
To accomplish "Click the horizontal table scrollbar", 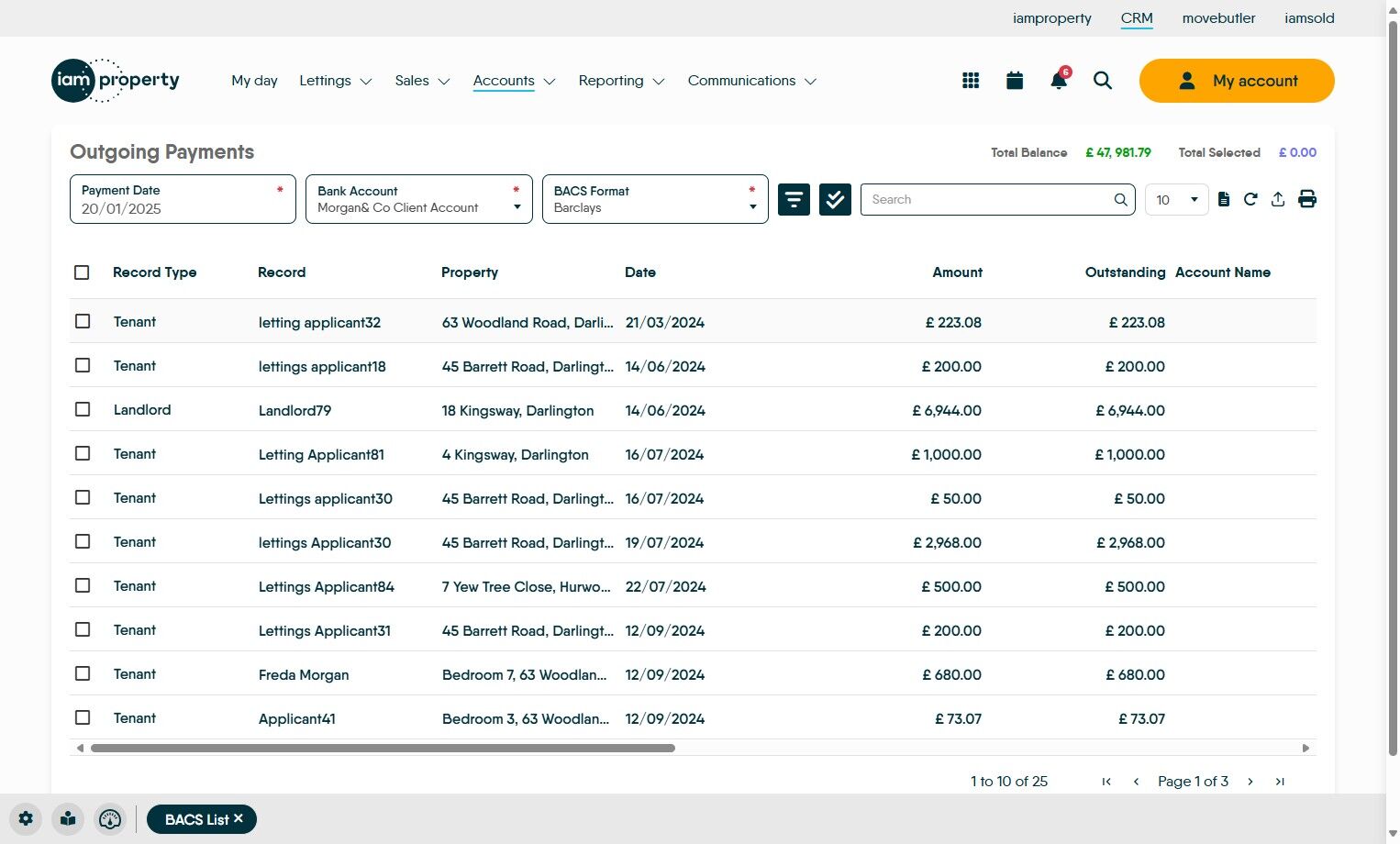I will [383, 748].
